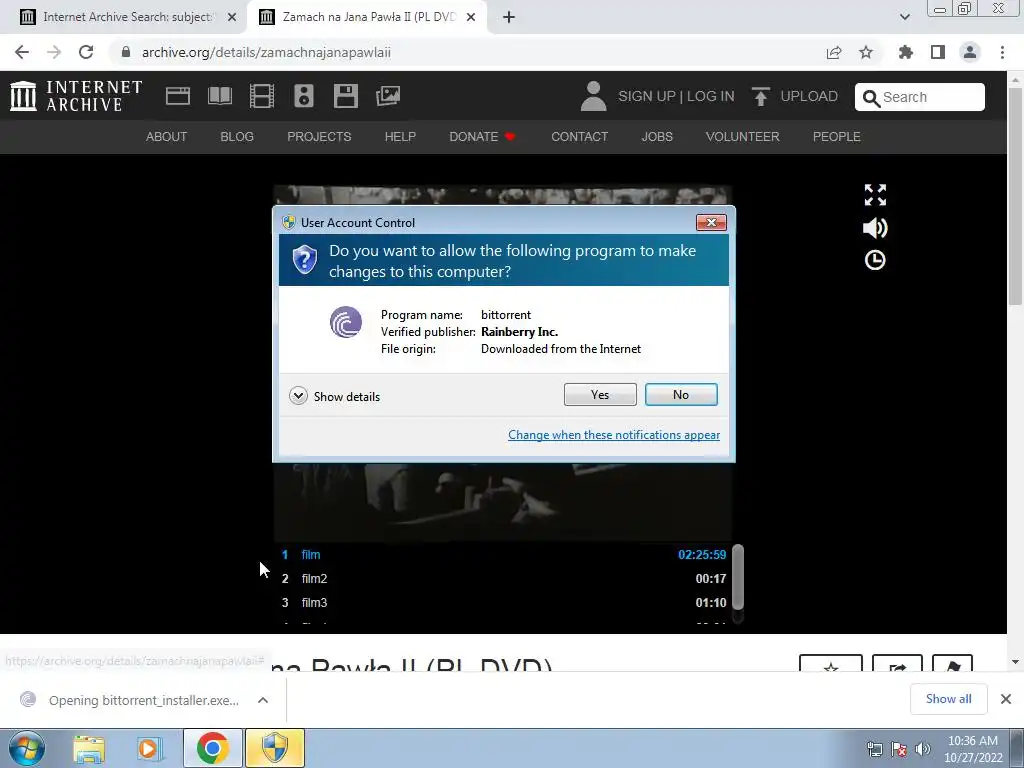Screen dimensions: 1024x768
Task: Play playlist item film
Action: pyautogui.click(x=504, y=554)
